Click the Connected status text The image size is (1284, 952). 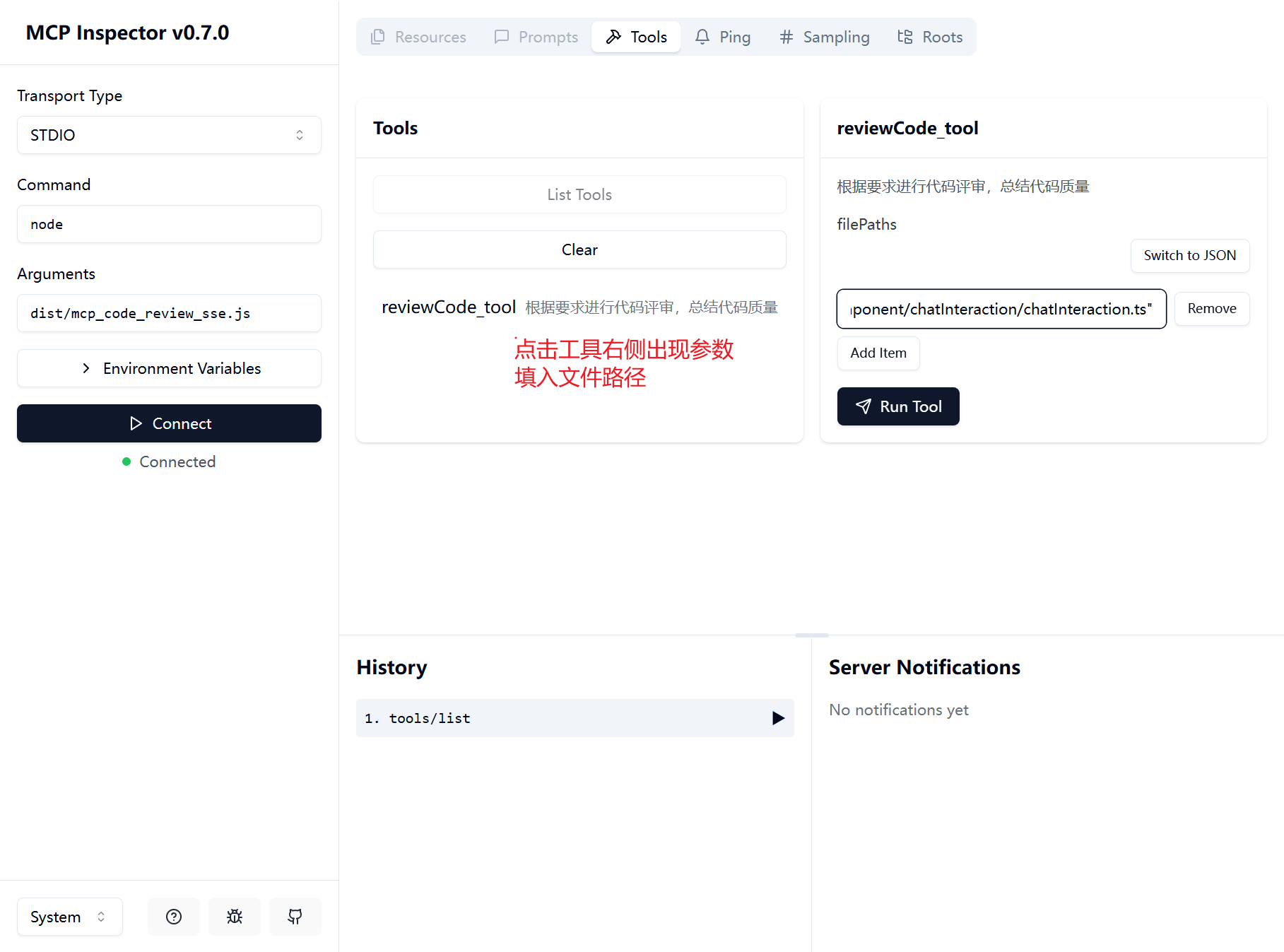[x=177, y=462]
